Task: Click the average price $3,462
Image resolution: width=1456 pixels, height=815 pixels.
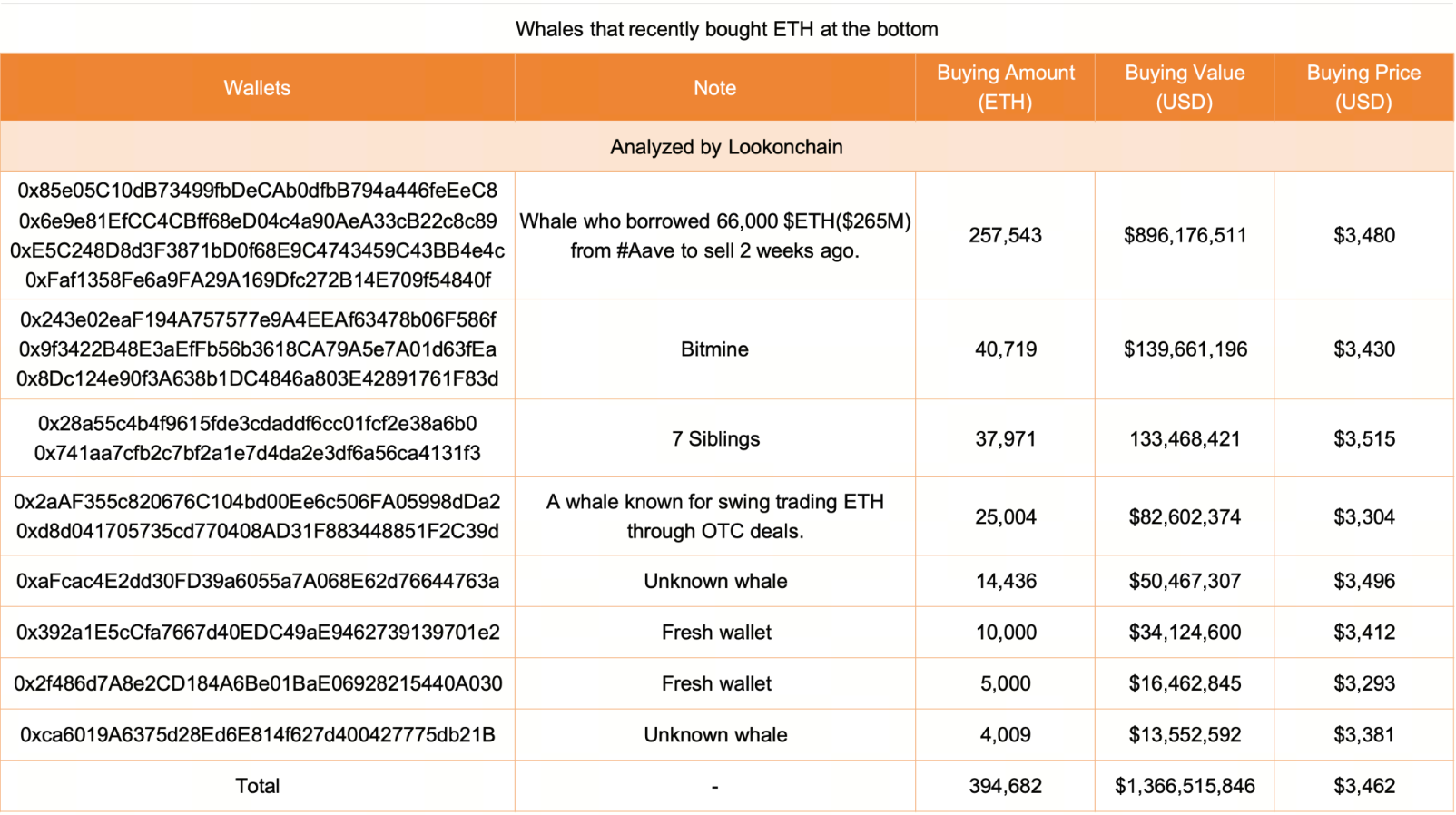Action: 1364,787
